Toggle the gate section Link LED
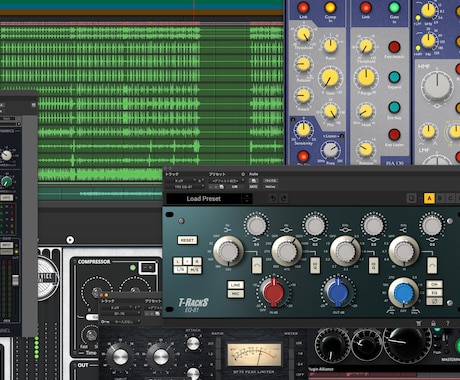 [366, 7]
